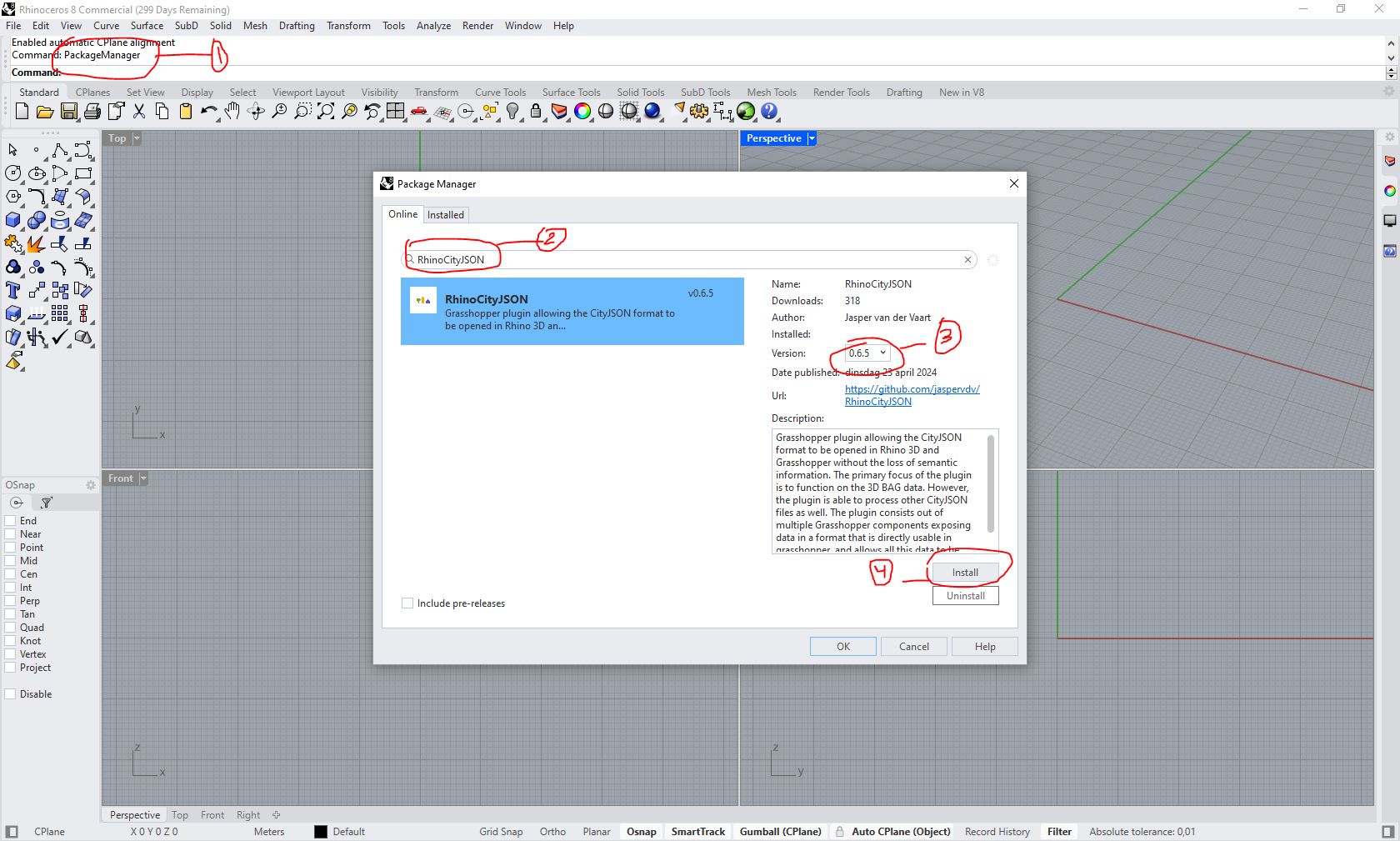This screenshot has width=1400, height=841.
Task: Open the RhinoCityJSON GitHub link
Action: tap(912, 395)
